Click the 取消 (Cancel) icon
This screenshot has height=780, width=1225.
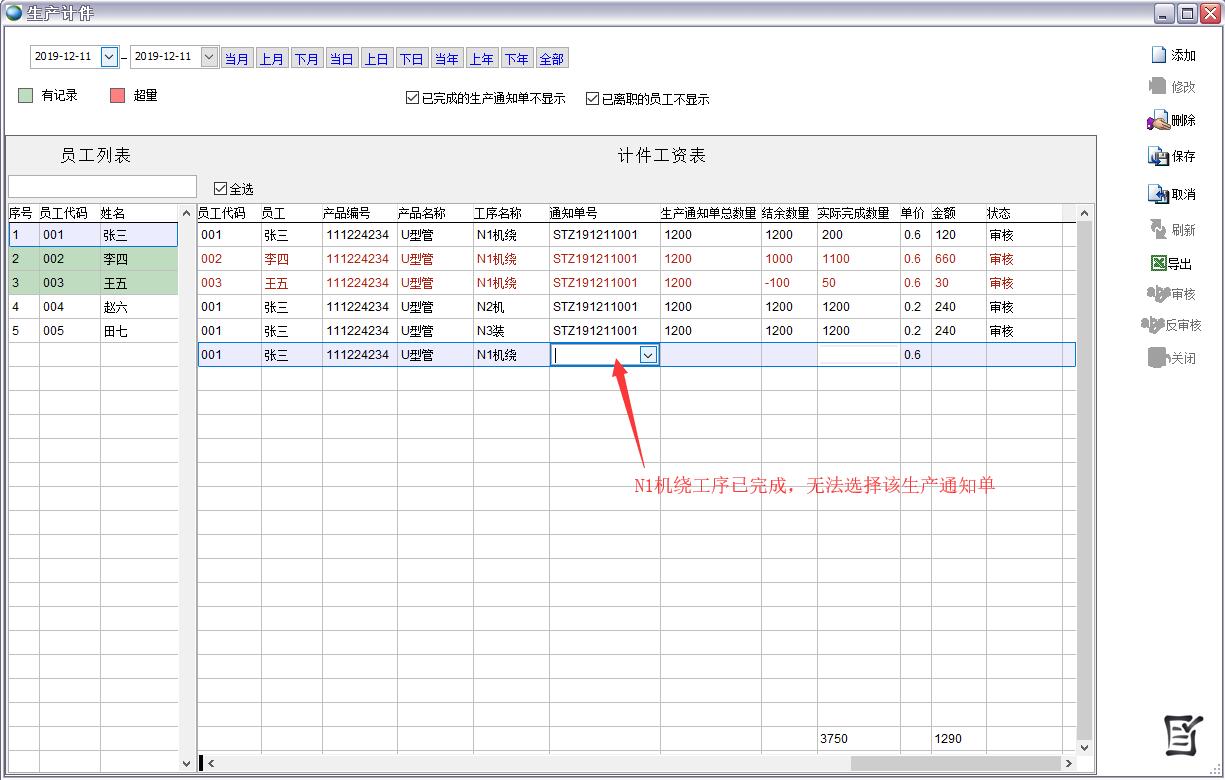(1158, 194)
